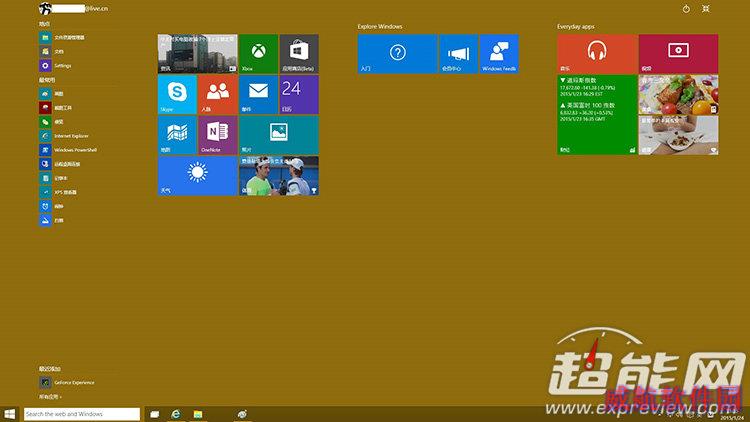This screenshot has width=750, height=422.
Task: Open the Sports tile with tennis players
Action: point(279,176)
